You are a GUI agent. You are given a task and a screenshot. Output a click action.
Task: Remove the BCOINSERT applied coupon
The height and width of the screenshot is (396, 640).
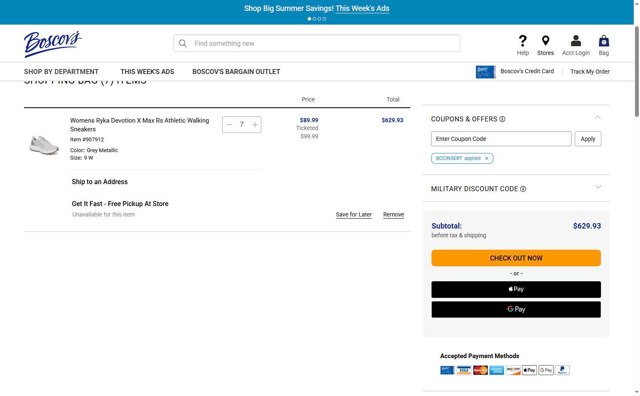[487, 158]
